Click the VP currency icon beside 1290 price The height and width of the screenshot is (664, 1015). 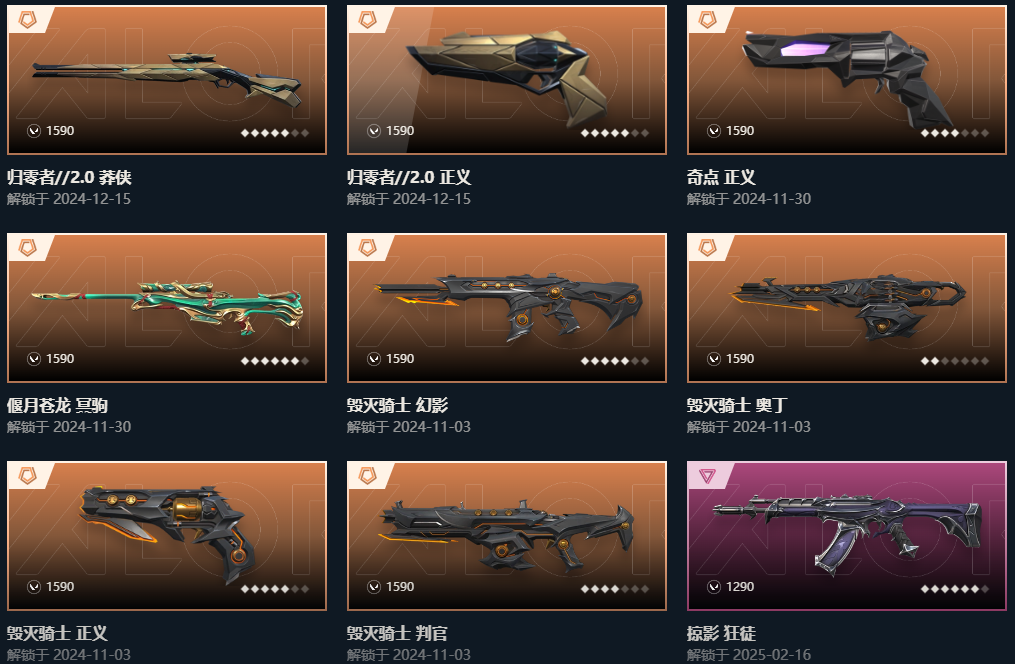[x=713, y=587]
